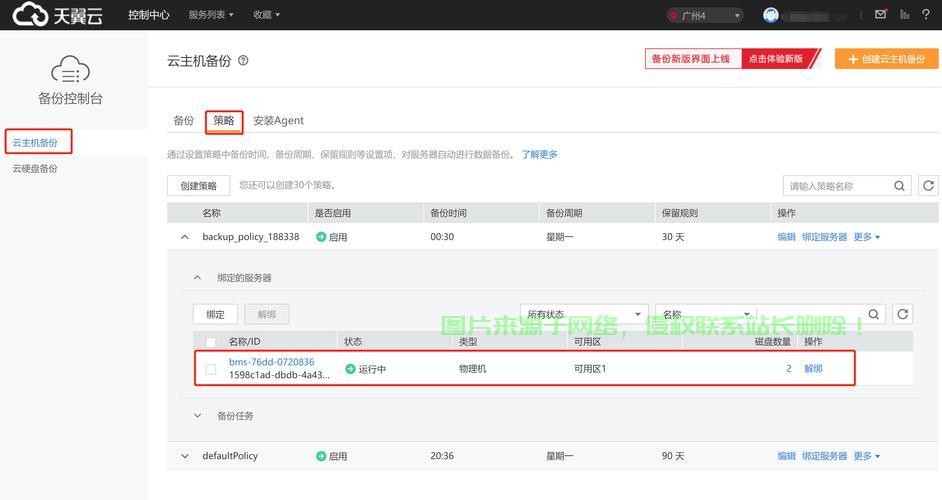Switch to the 策略 tab
This screenshot has width=942, height=500.
223,120
